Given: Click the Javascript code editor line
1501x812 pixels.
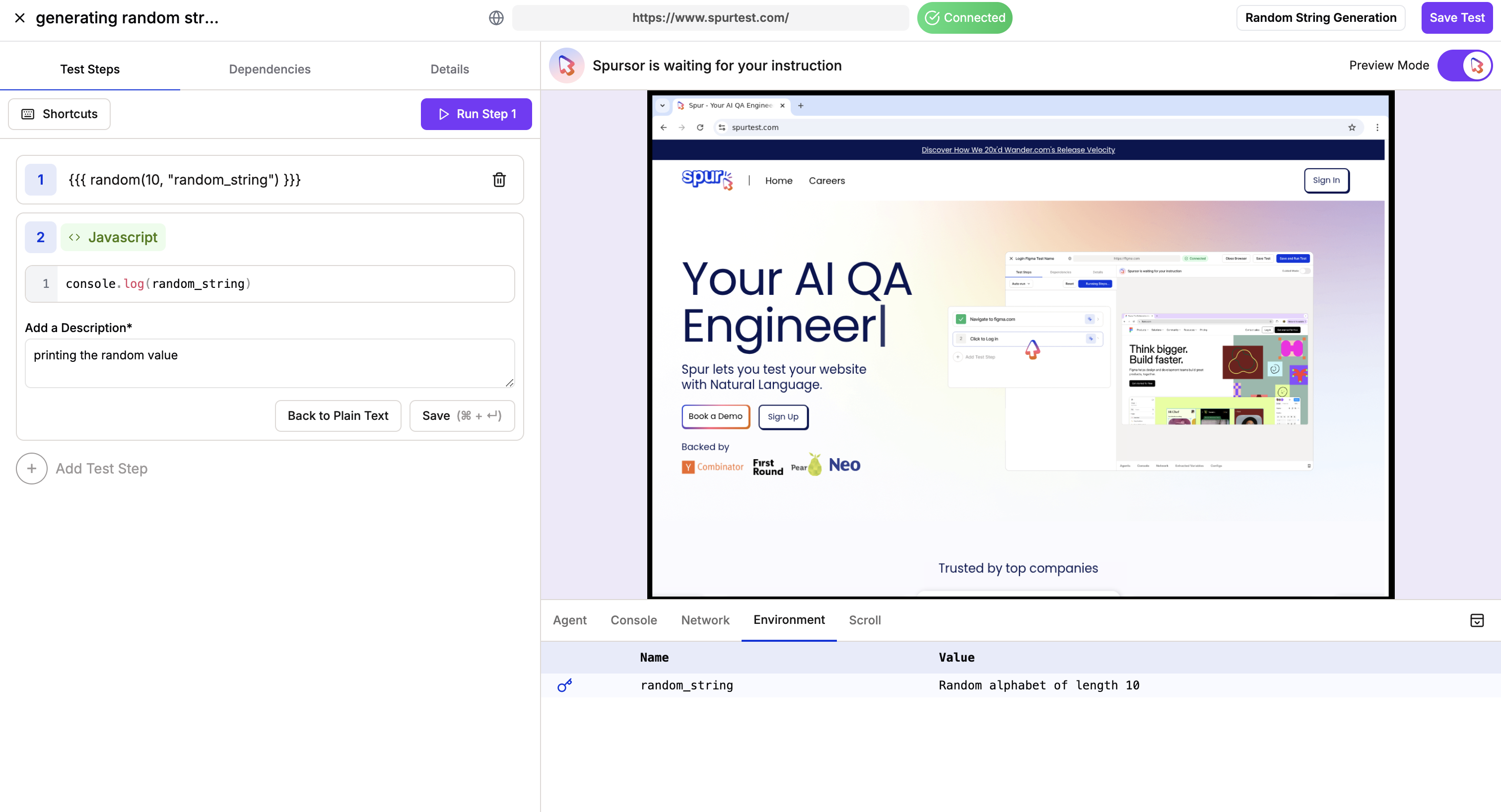Looking at the screenshot, I should pos(285,284).
